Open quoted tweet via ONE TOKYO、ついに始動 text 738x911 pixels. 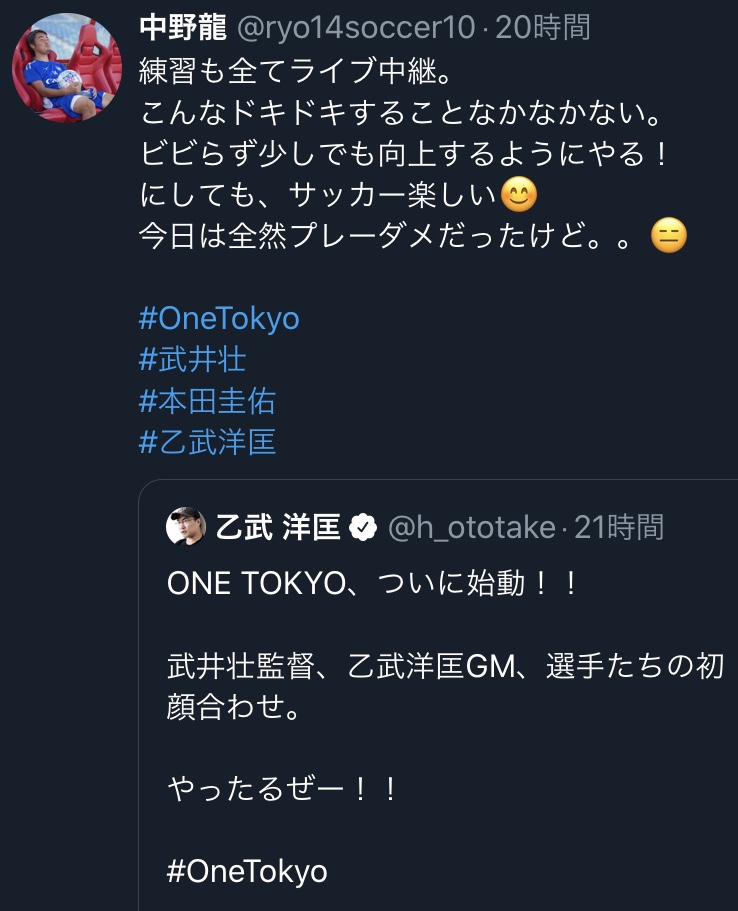point(372,584)
